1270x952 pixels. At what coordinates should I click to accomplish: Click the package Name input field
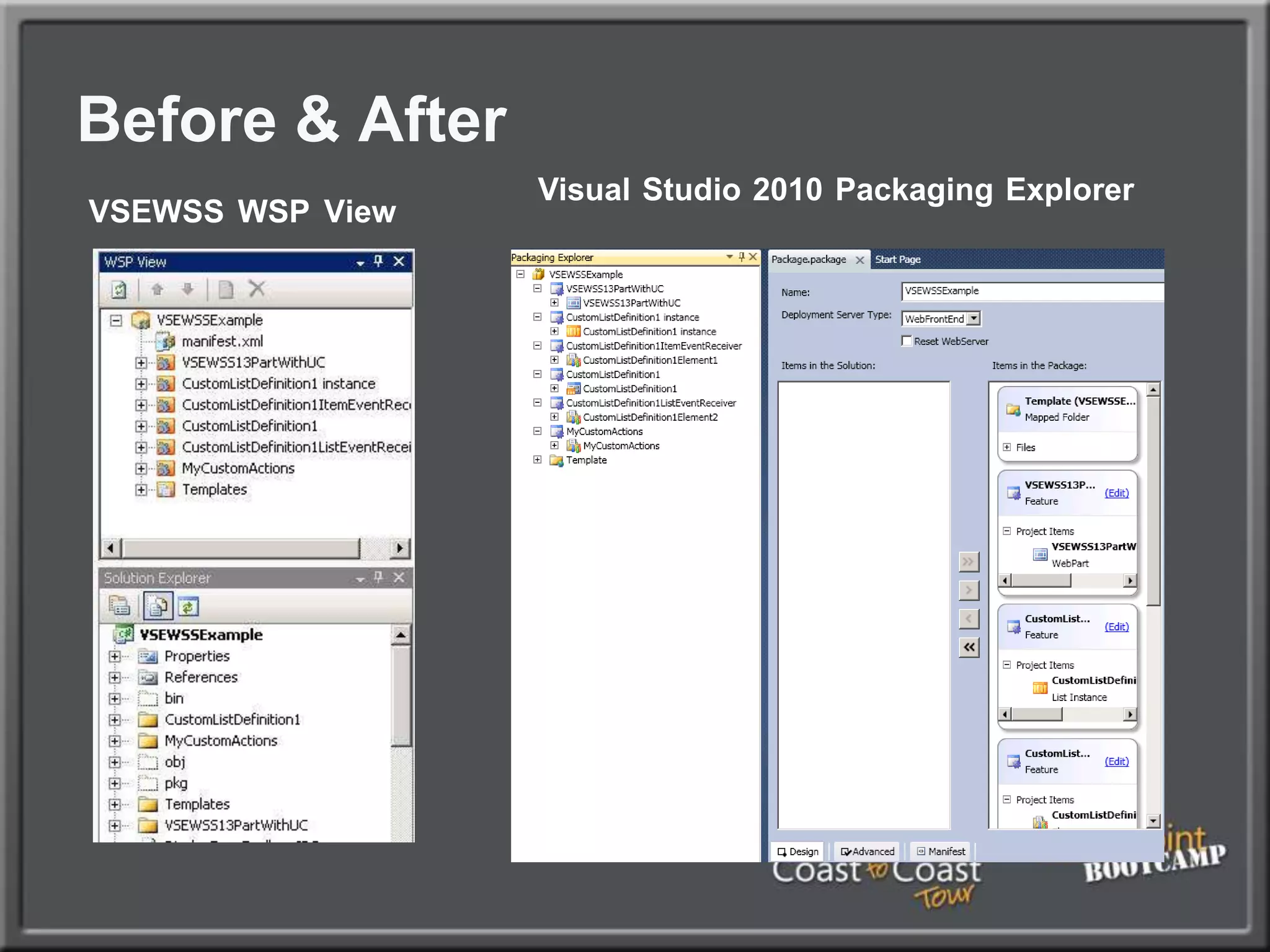(1032, 291)
